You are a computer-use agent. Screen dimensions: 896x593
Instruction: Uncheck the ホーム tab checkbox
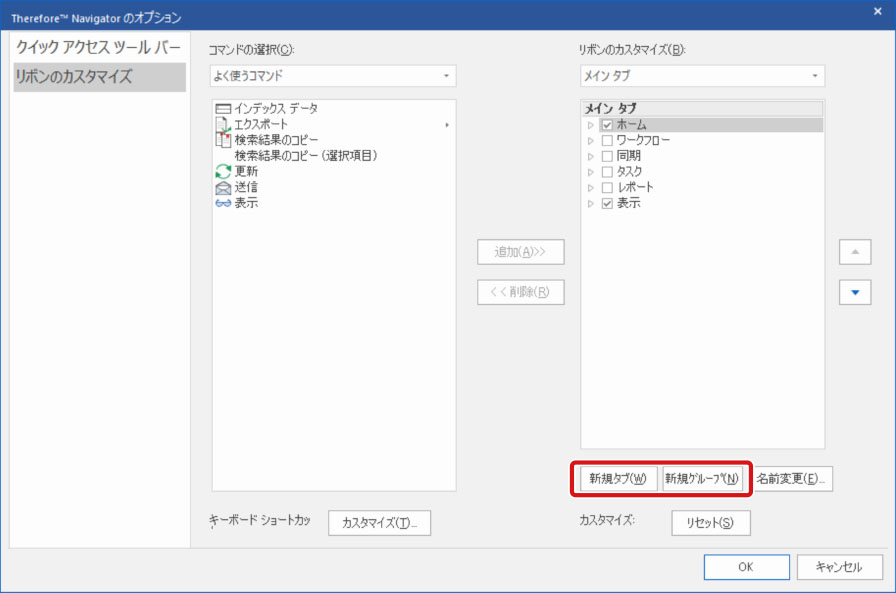[607, 125]
